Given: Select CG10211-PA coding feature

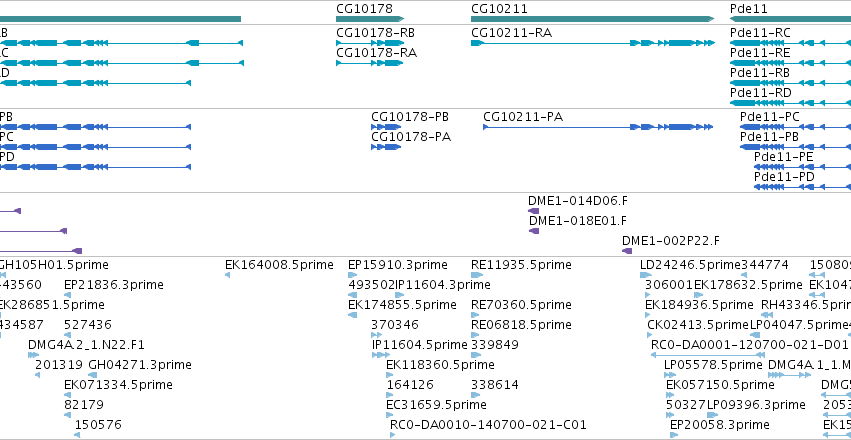Looking at the screenshot, I should [598, 127].
